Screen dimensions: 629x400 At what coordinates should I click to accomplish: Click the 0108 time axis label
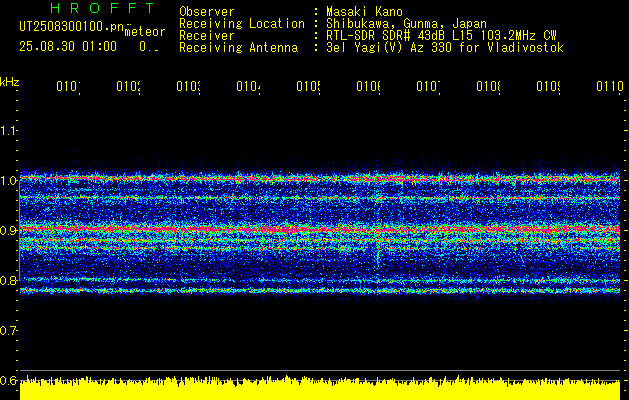(488, 87)
